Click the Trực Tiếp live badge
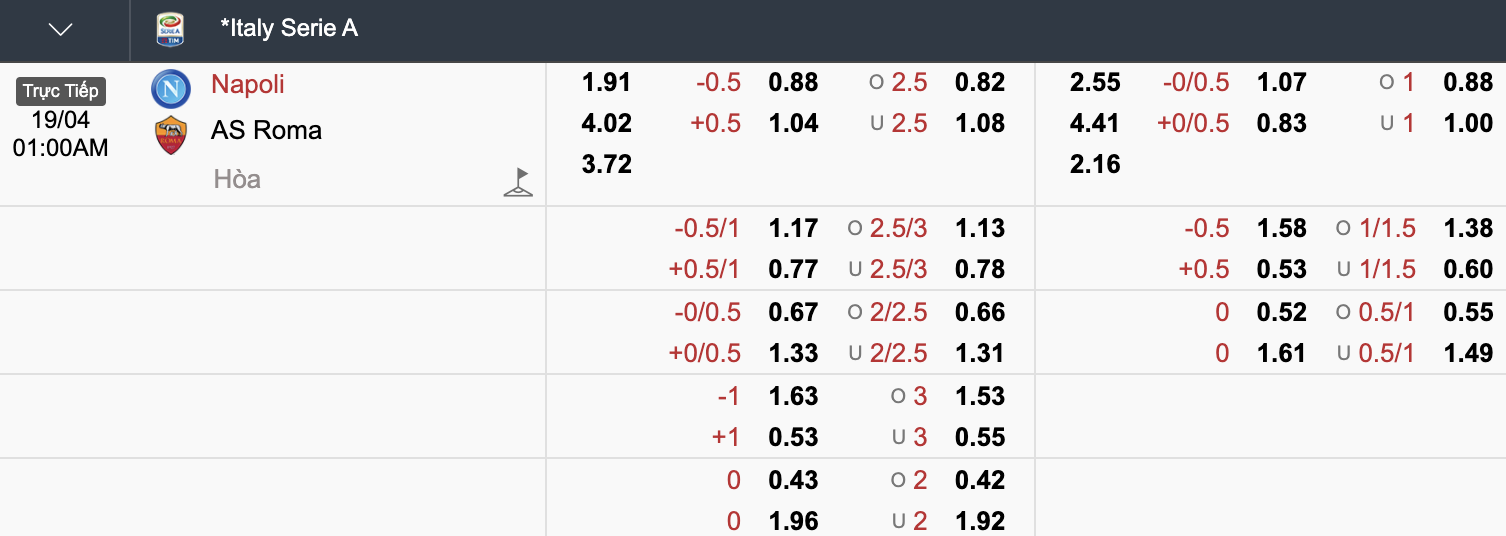Viewport: 1506px width, 536px height. [x=61, y=91]
